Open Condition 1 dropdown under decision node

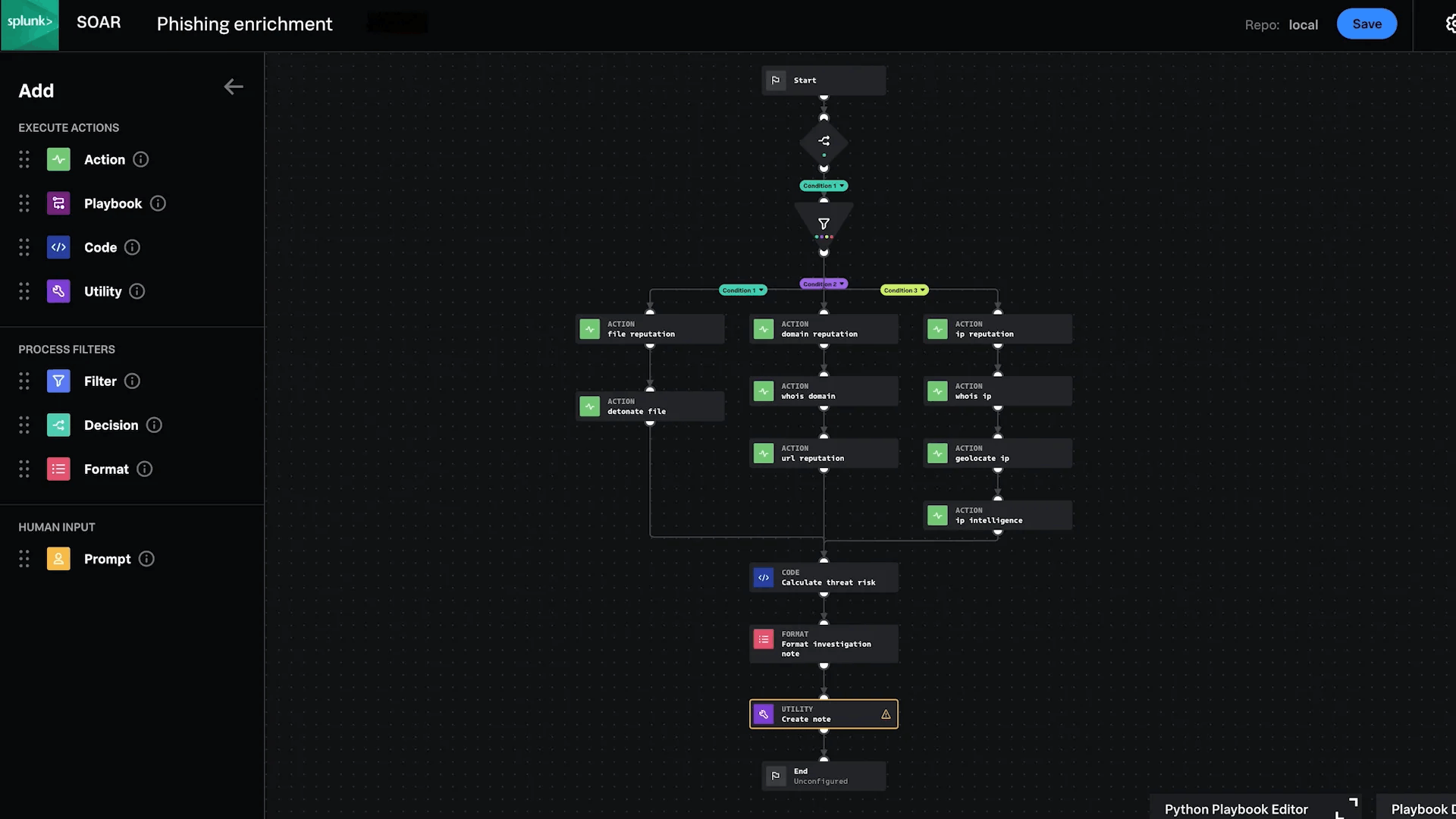click(x=824, y=186)
